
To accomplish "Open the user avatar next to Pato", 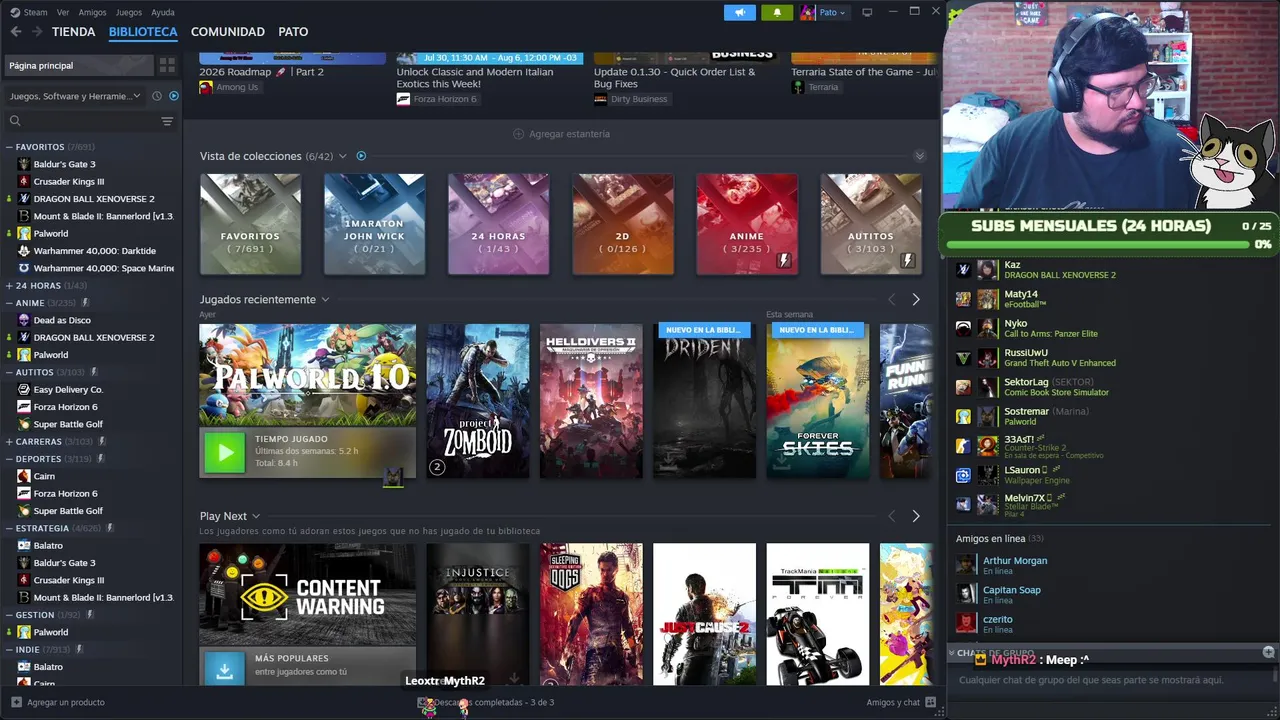I will tap(808, 12).
